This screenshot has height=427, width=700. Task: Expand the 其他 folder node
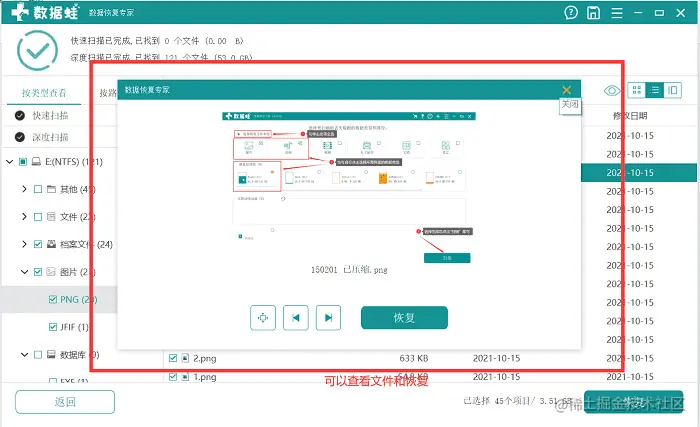(24, 189)
